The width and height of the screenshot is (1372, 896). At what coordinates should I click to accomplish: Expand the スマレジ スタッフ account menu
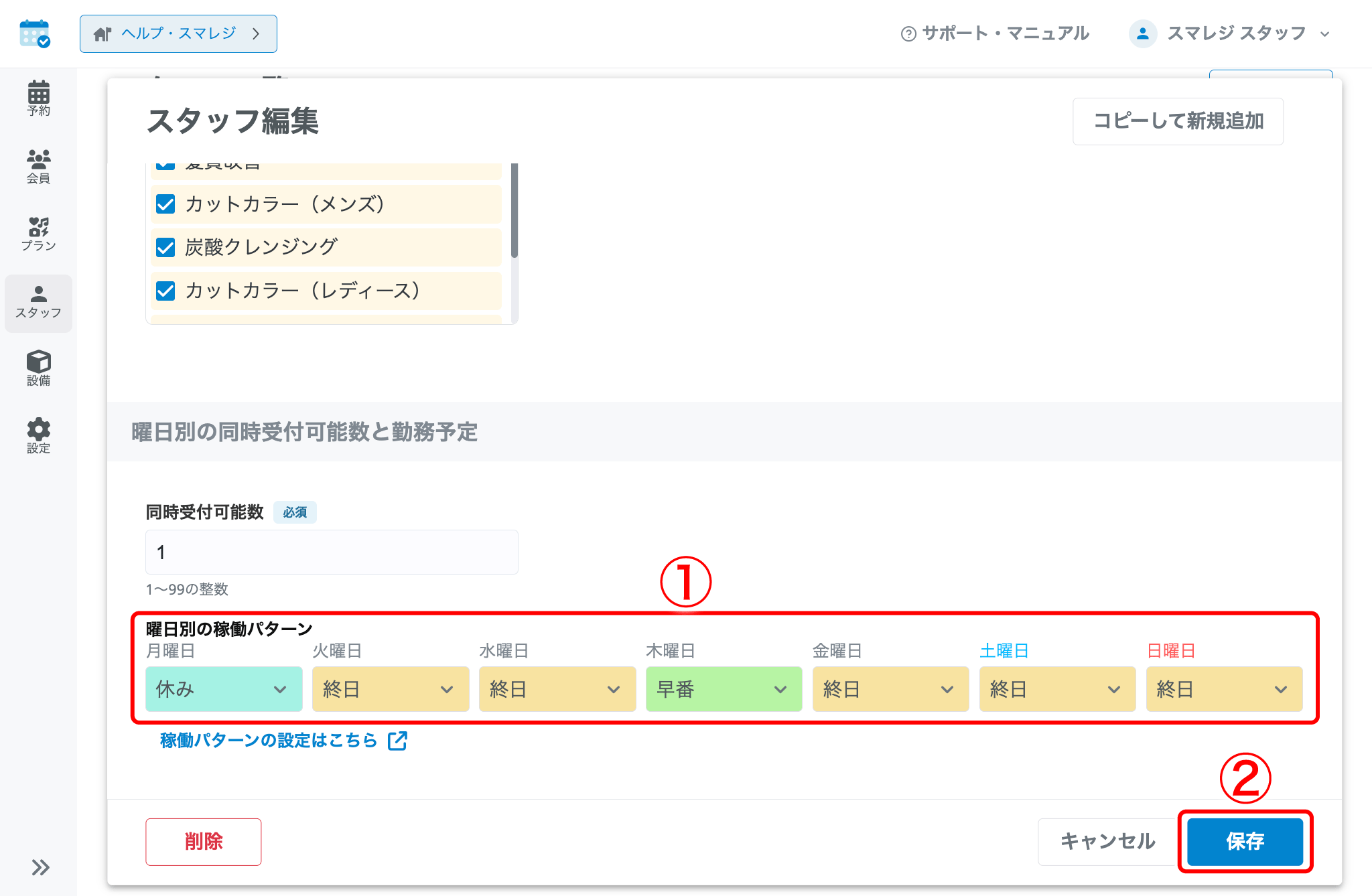pyautogui.click(x=1230, y=33)
